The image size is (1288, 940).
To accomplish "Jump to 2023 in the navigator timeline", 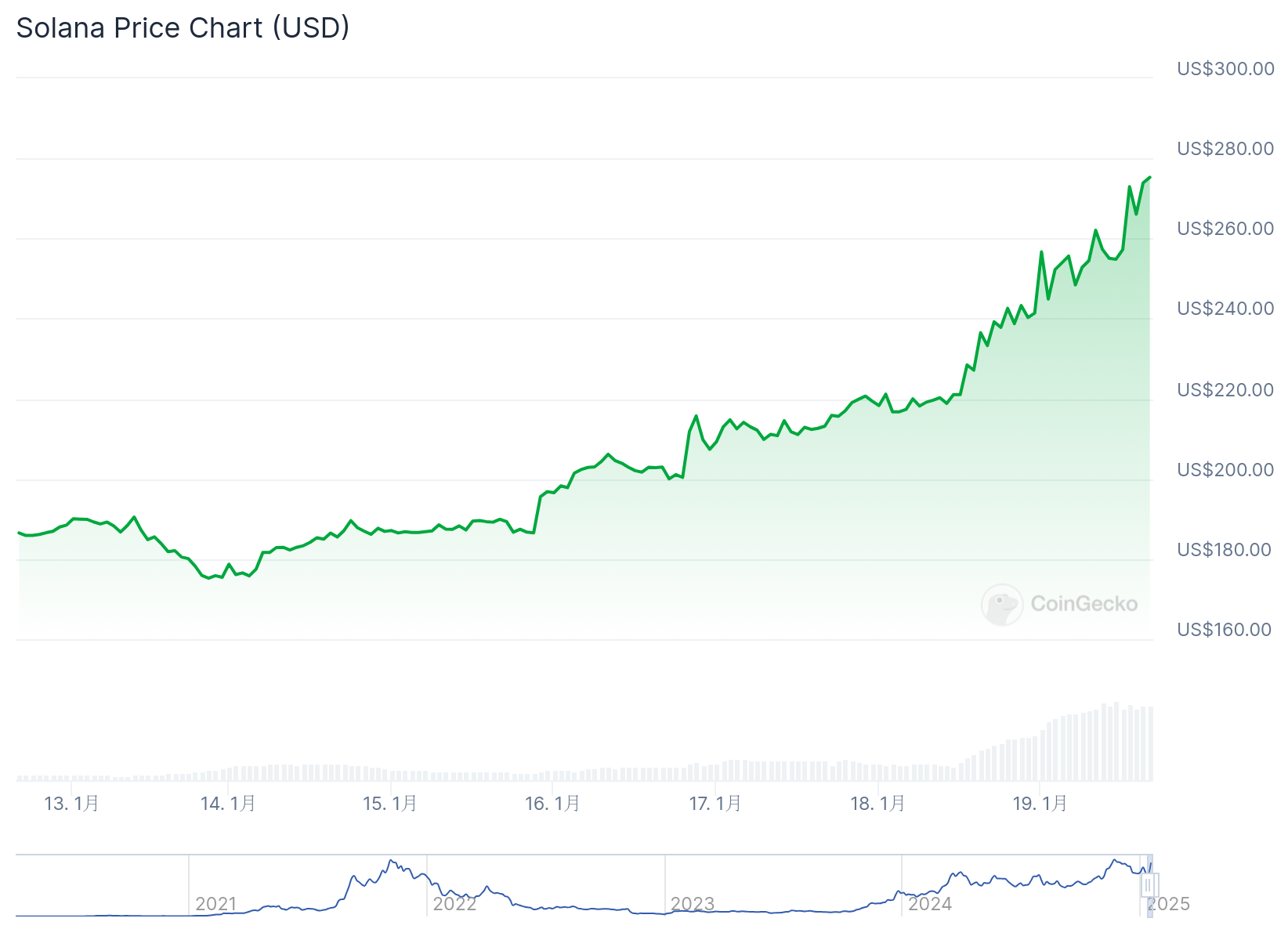I will (693, 904).
